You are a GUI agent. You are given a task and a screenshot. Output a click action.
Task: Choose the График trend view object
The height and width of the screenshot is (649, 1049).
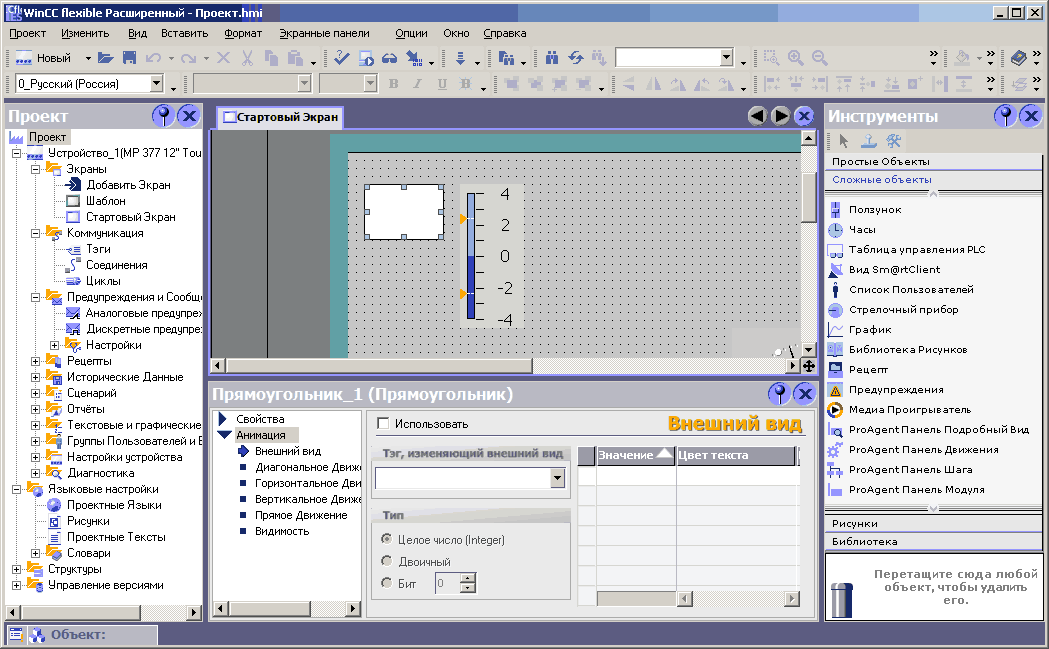tap(869, 330)
